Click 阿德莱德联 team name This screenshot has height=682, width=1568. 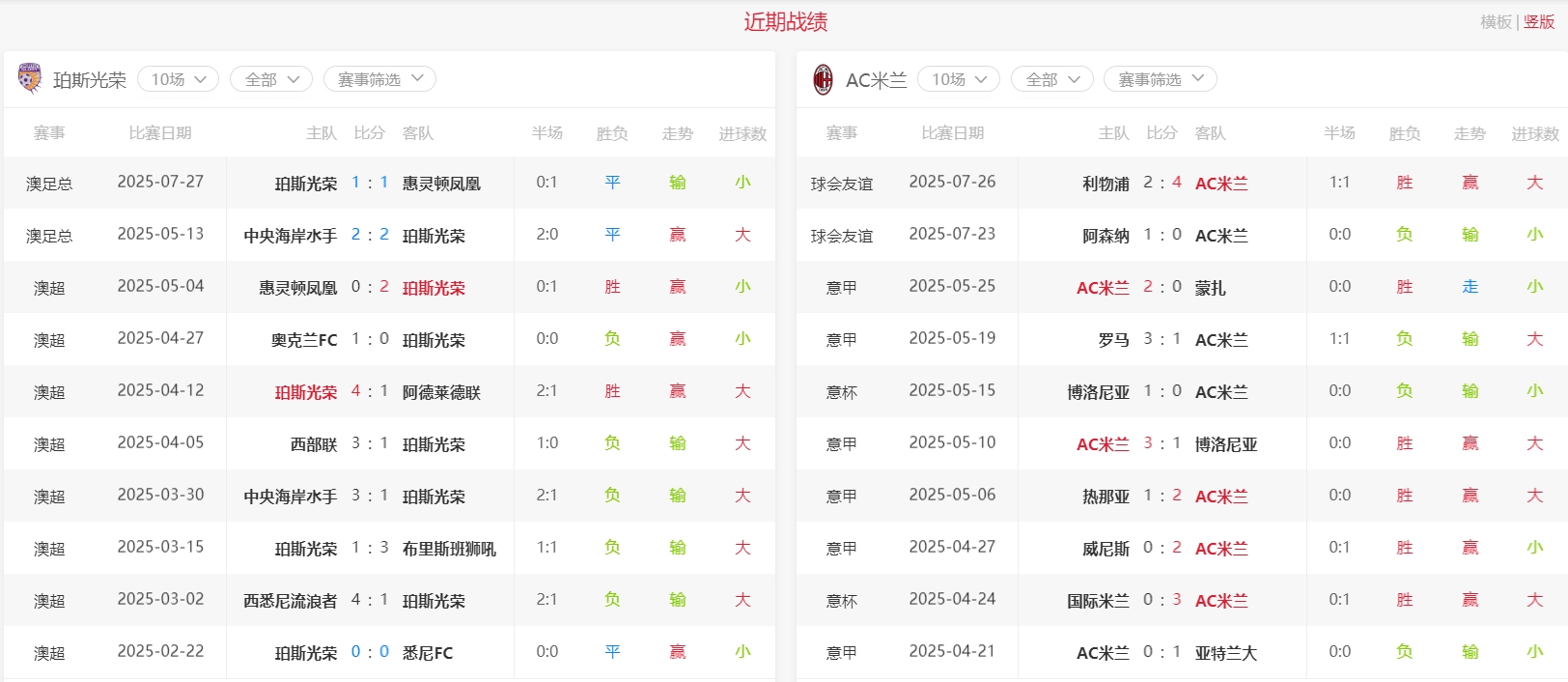coord(441,391)
